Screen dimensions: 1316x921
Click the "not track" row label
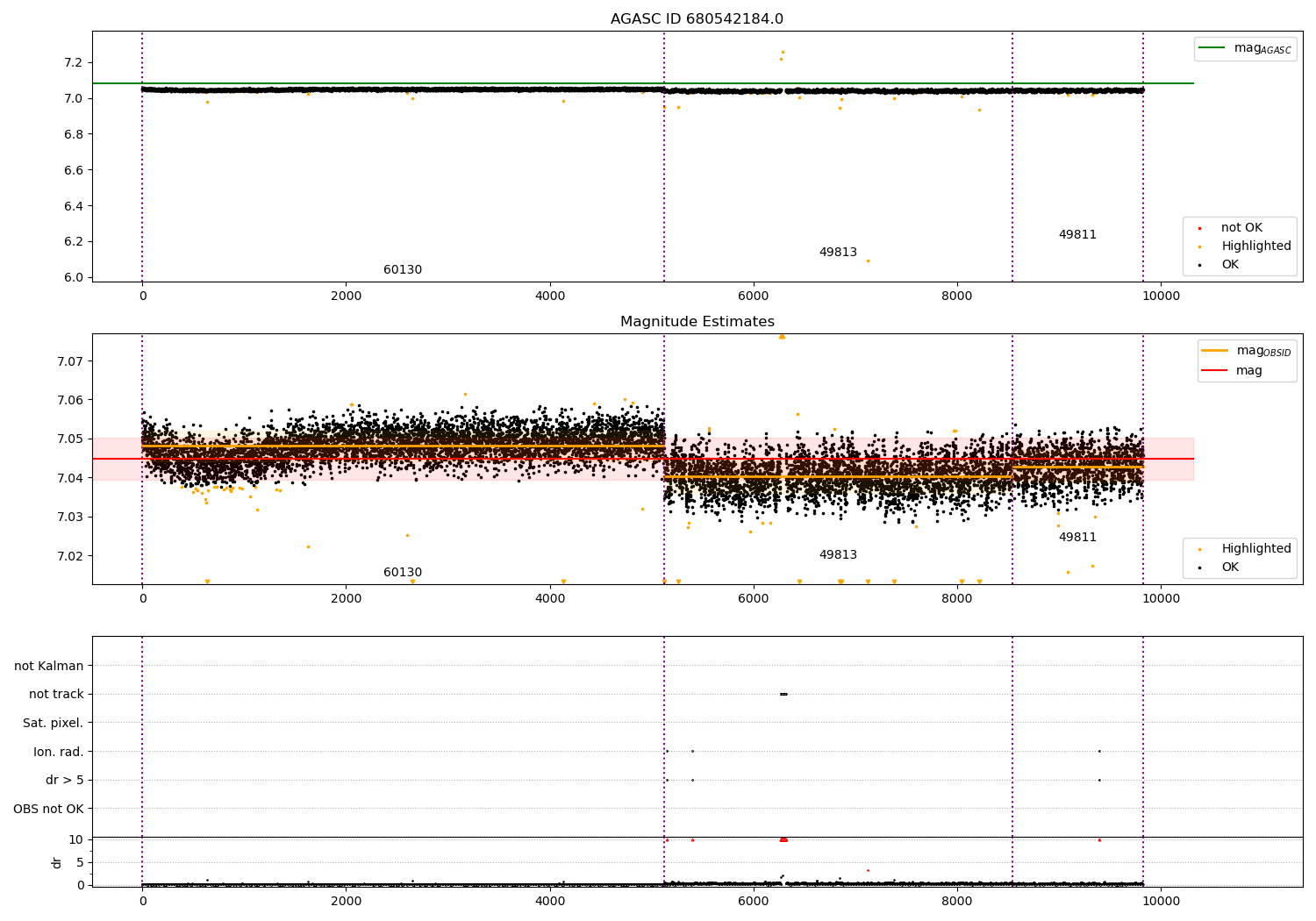point(56,695)
